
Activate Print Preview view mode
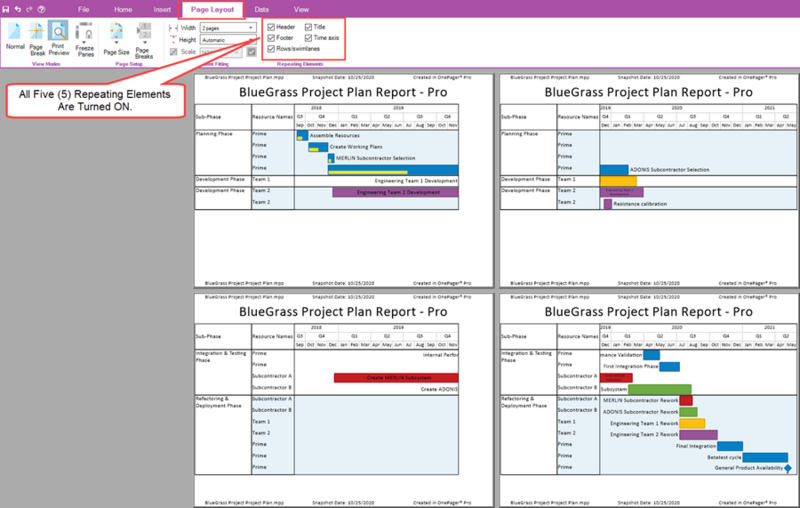59,38
